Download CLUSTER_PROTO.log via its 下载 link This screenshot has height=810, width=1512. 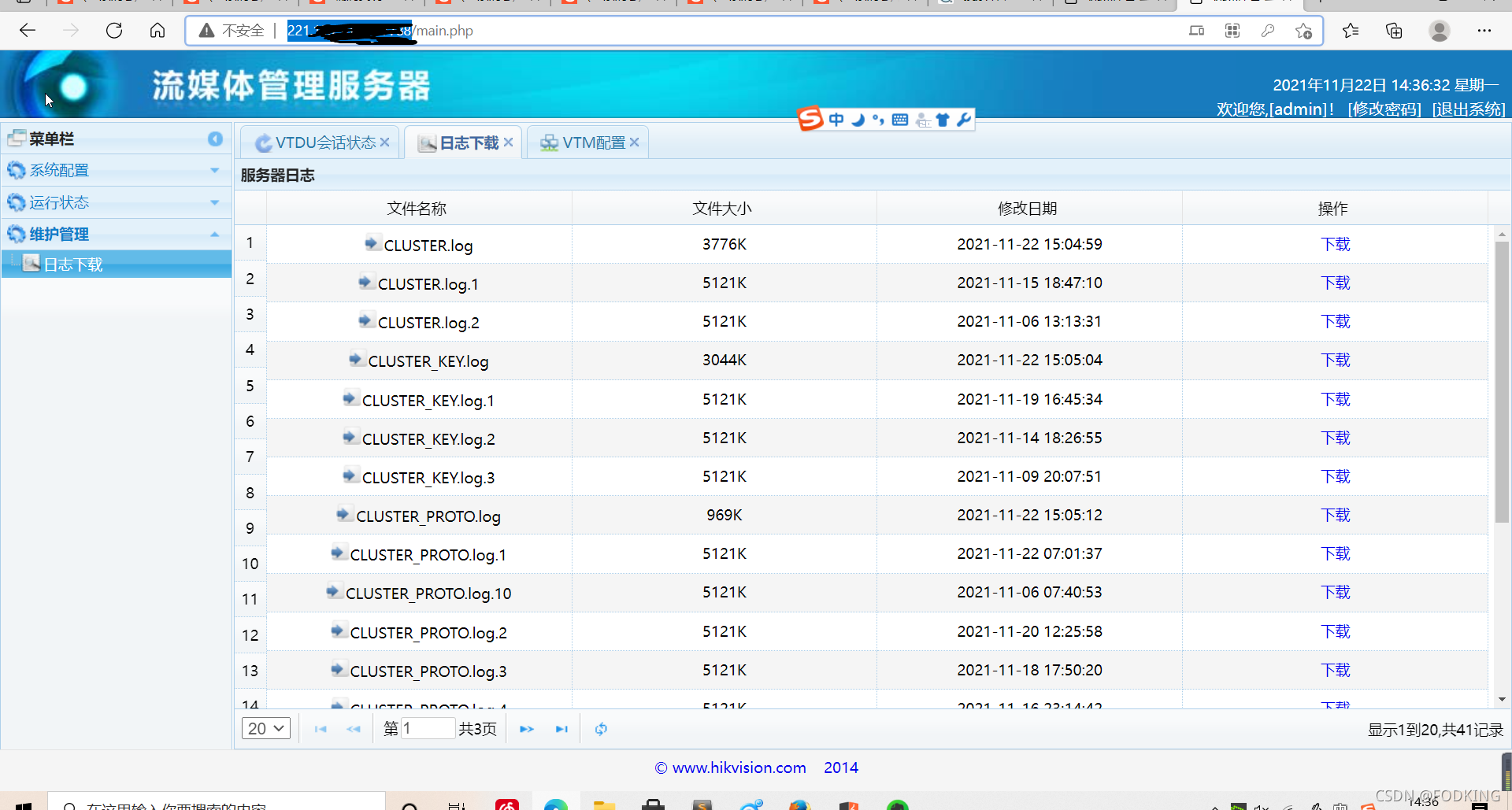[x=1336, y=515]
